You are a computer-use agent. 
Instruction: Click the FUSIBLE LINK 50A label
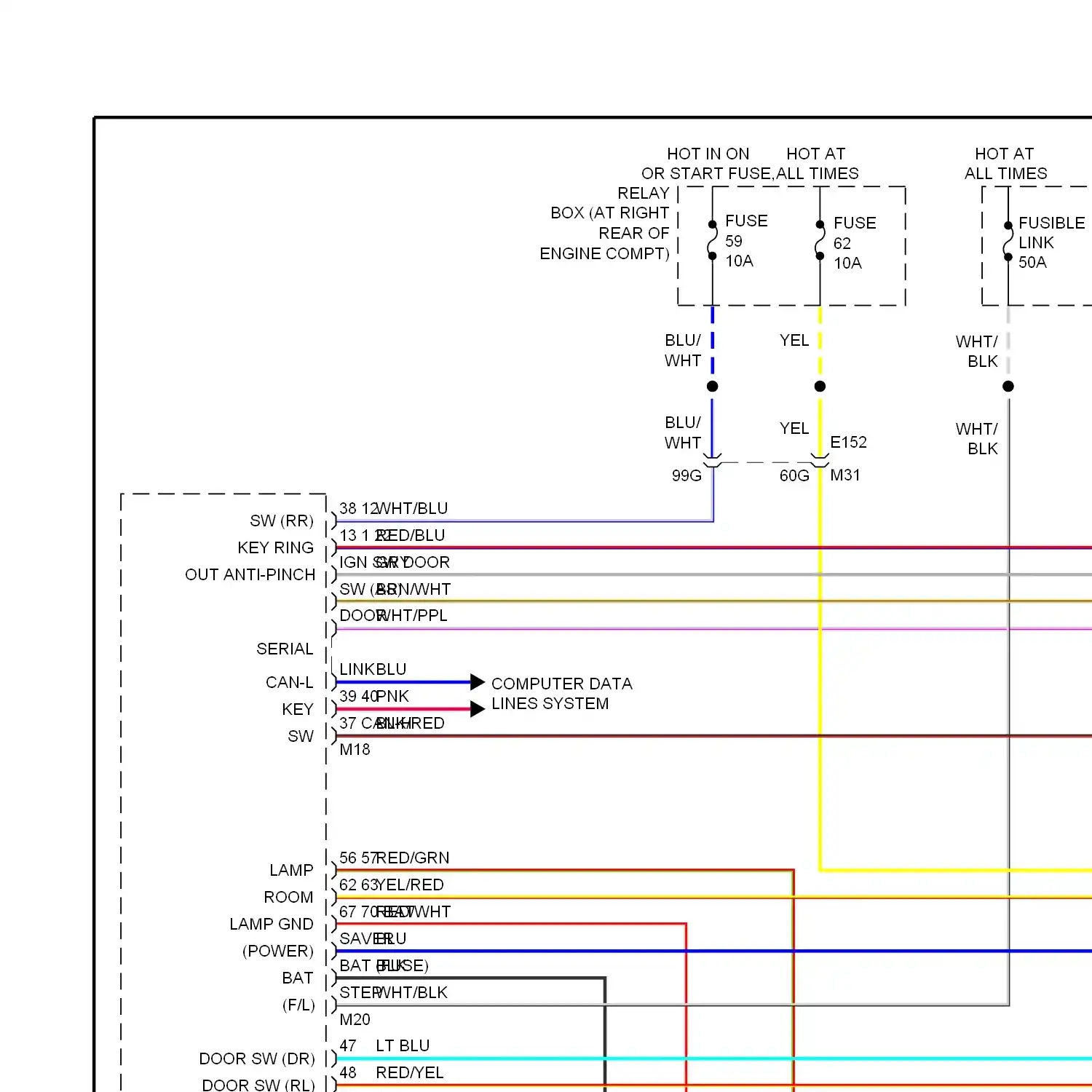(1051, 242)
